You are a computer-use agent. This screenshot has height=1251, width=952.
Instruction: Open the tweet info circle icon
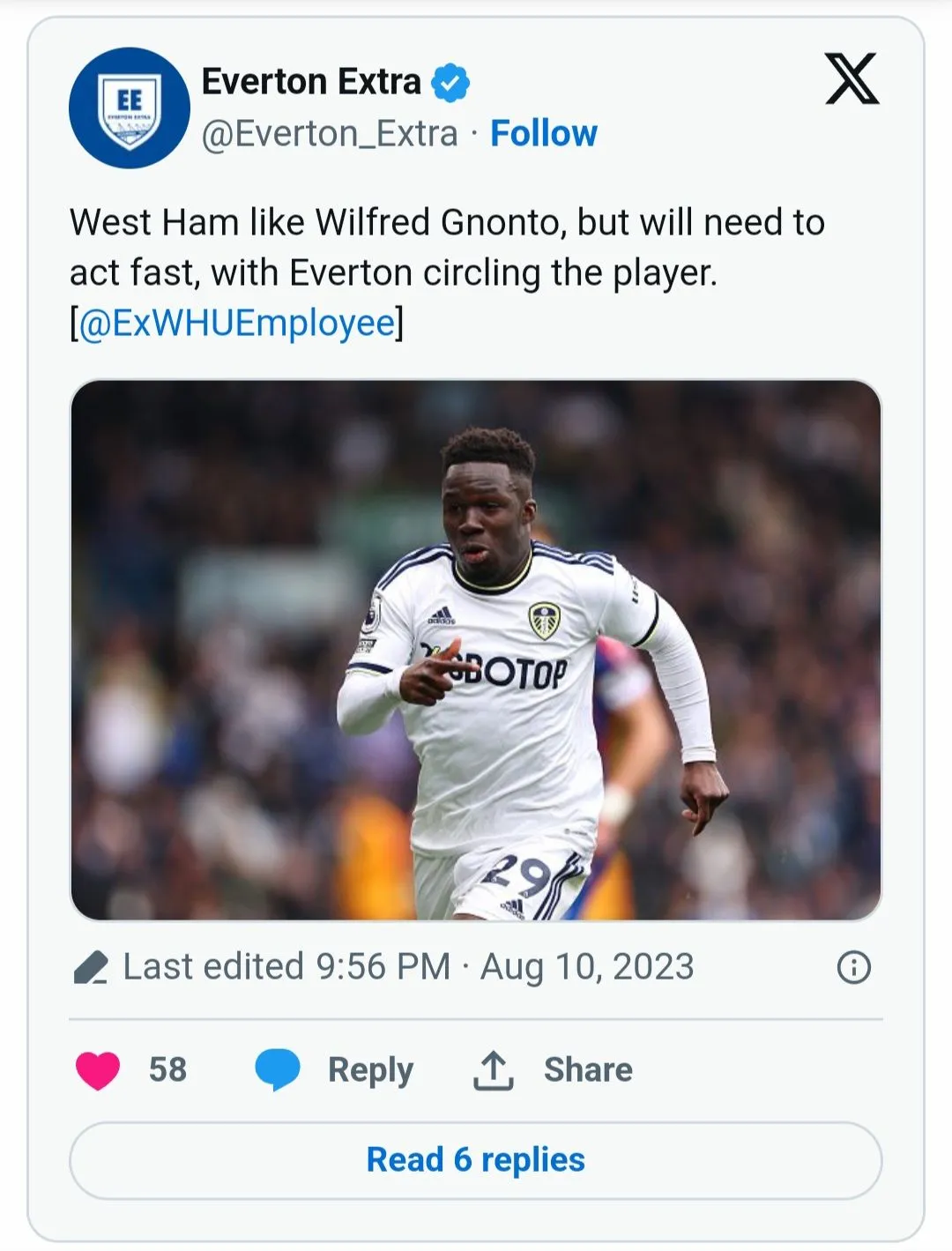point(853,967)
